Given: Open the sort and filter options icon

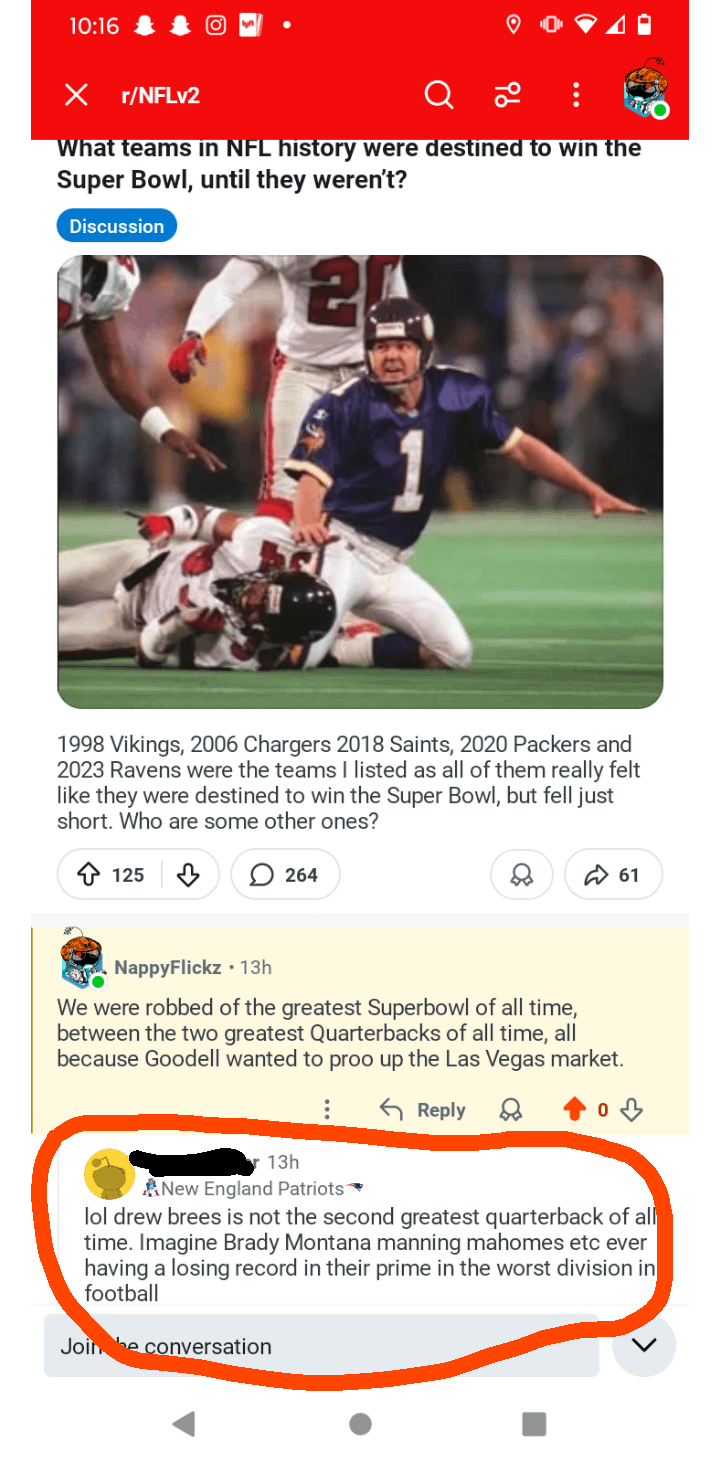Looking at the screenshot, I should pyautogui.click(x=507, y=95).
